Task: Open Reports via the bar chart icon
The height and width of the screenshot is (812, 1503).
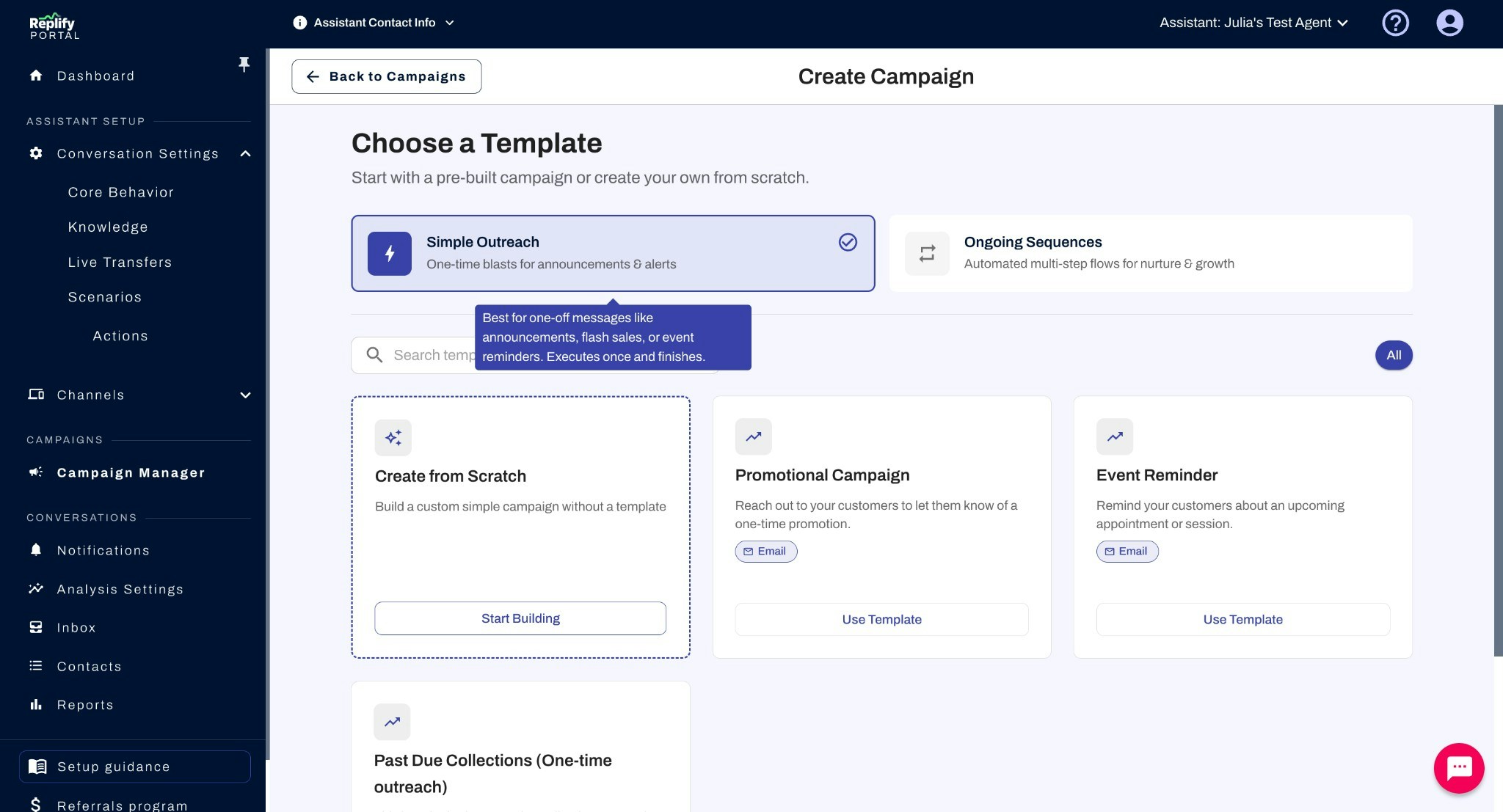Action: [x=35, y=704]
